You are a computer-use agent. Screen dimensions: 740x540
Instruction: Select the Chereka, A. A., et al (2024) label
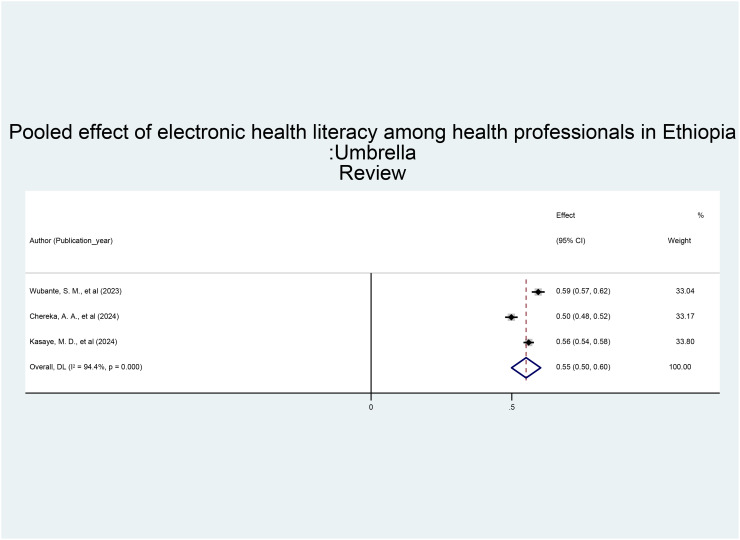pos(74,316)
